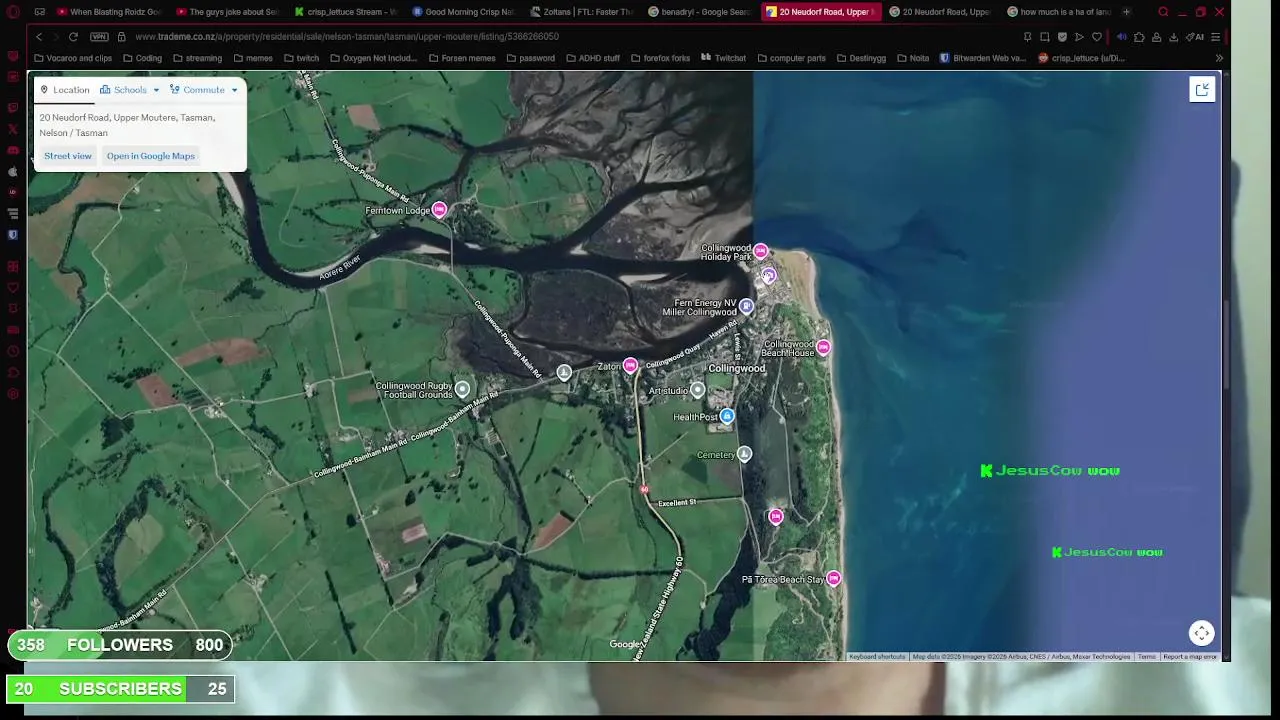Image resolution: width=1280 pixels, height=720 pixels.
Task: Click the pin icon in toolbar
Action: pyautogui.click(x=1027, y=37)
